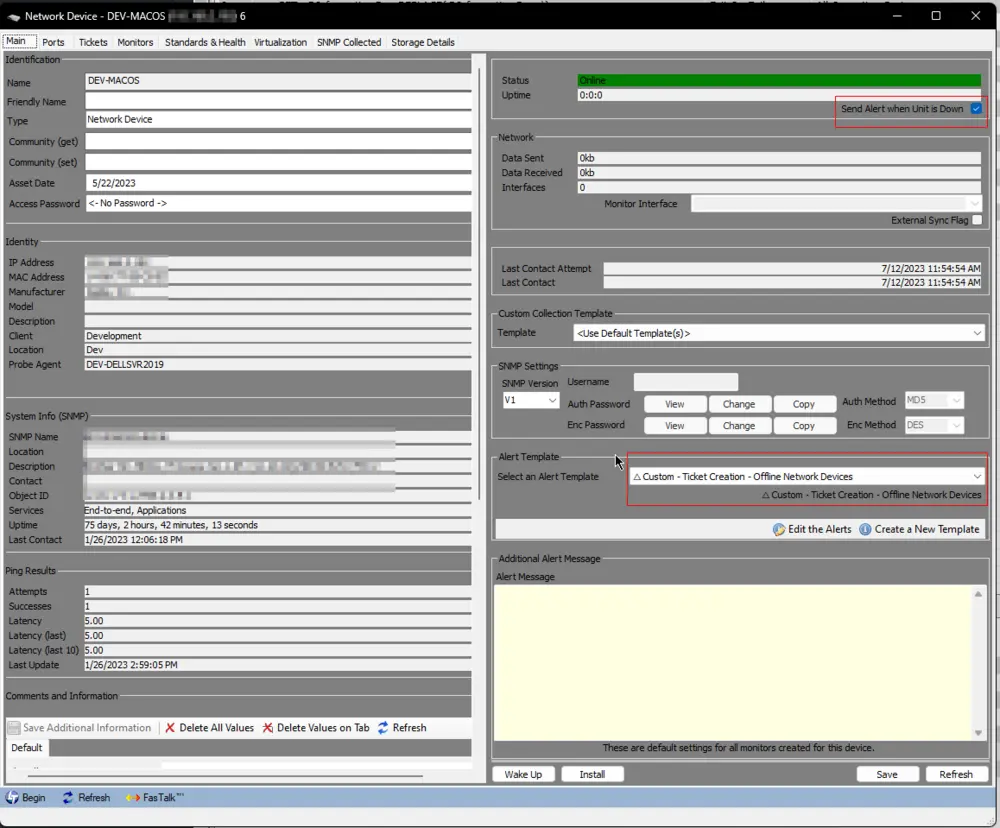1000x828 pixels.
Task: Click the left panel vertical scrollbar
Action: click(479, 284)
